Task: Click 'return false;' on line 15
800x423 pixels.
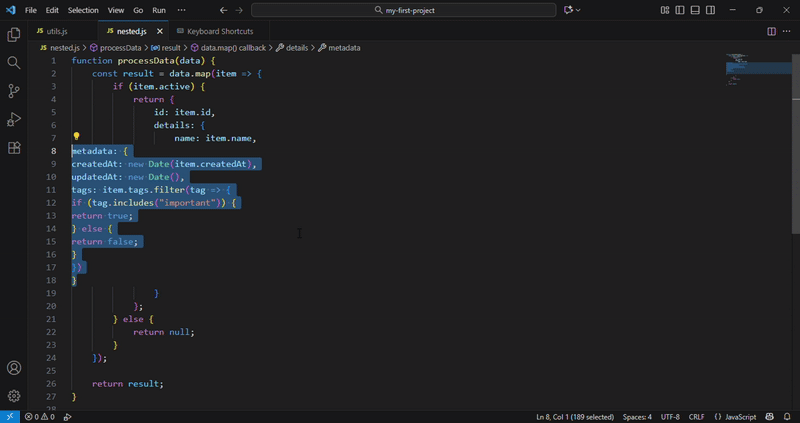Action: point(105,242)
